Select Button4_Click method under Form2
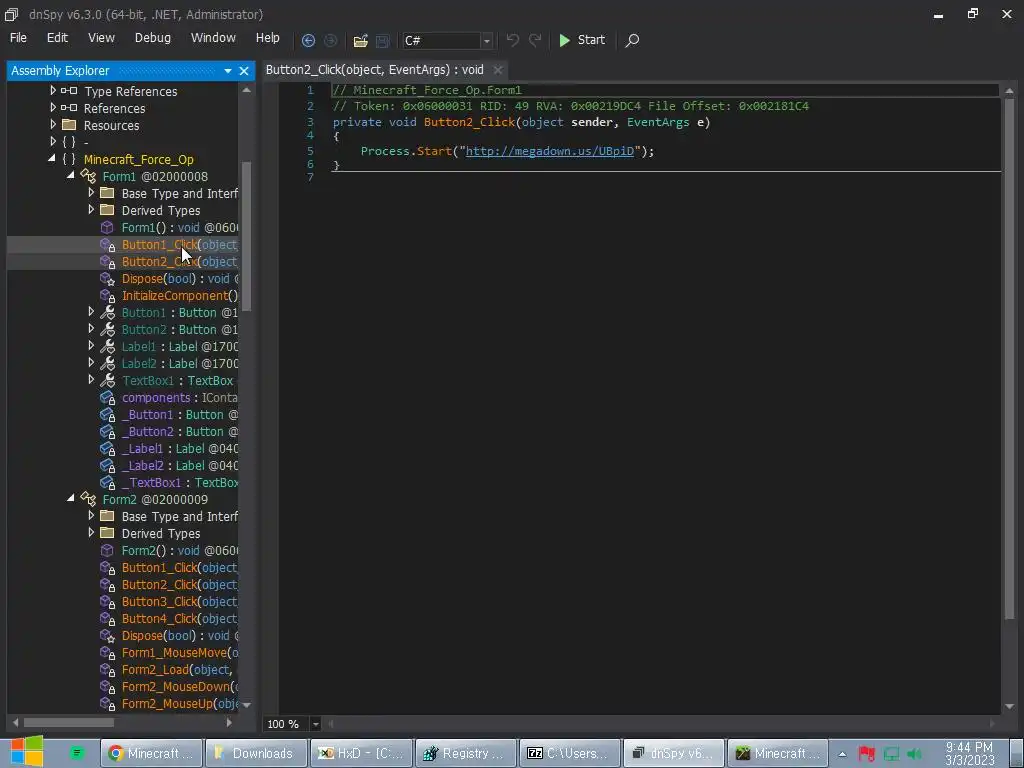1024x768 pixels. 180,618
